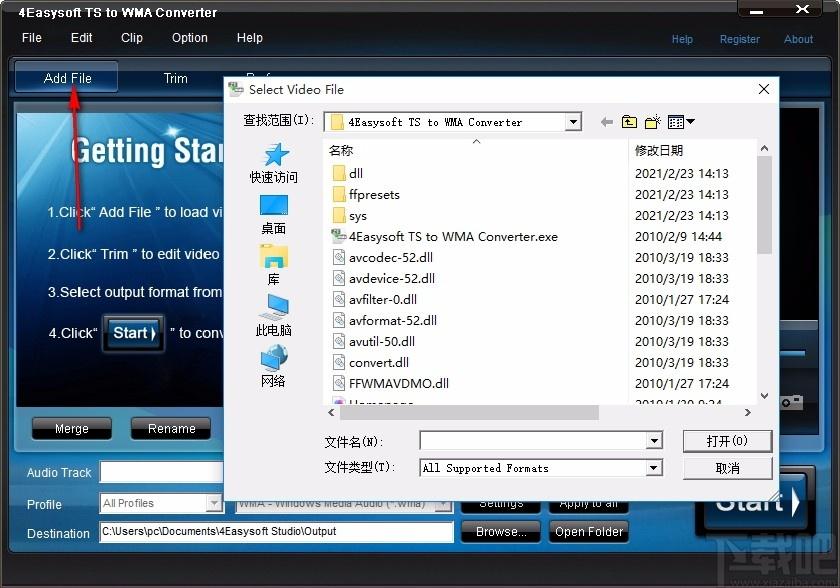Image resolution: width=840 pixels, height=588 pixels.
Task: Open Network (网络) in sidebar
Action: pyautogui.click(x=273, y=366)
